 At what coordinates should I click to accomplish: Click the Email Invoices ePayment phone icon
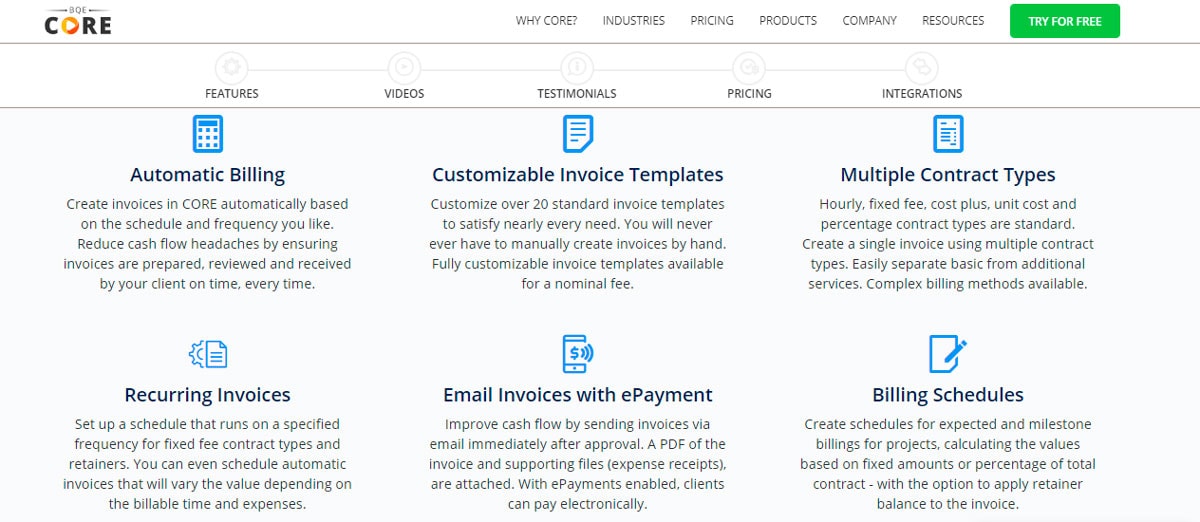(x=577, y=354)
